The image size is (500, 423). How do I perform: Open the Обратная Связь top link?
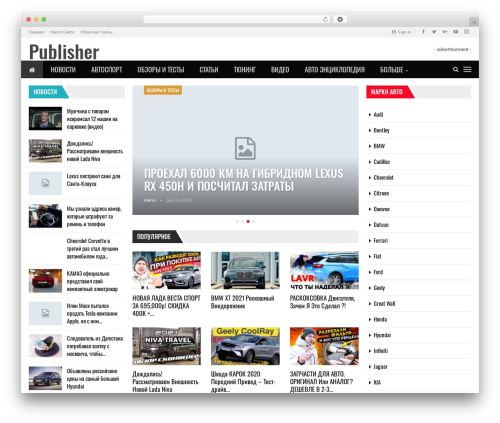96,32
